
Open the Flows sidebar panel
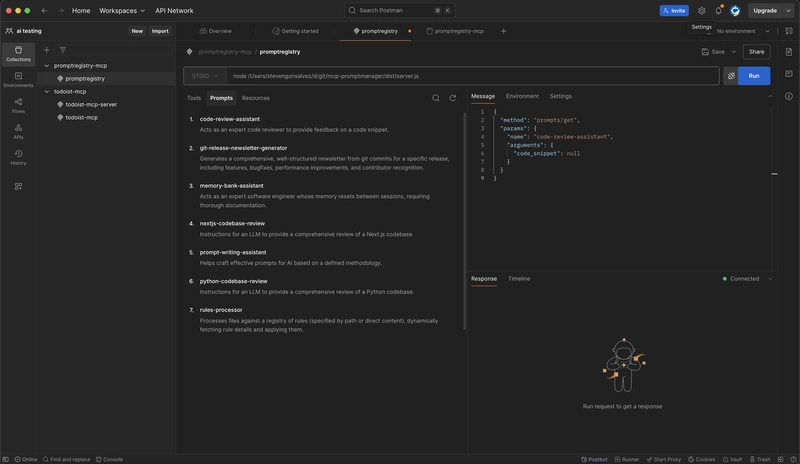pos(18,106)
